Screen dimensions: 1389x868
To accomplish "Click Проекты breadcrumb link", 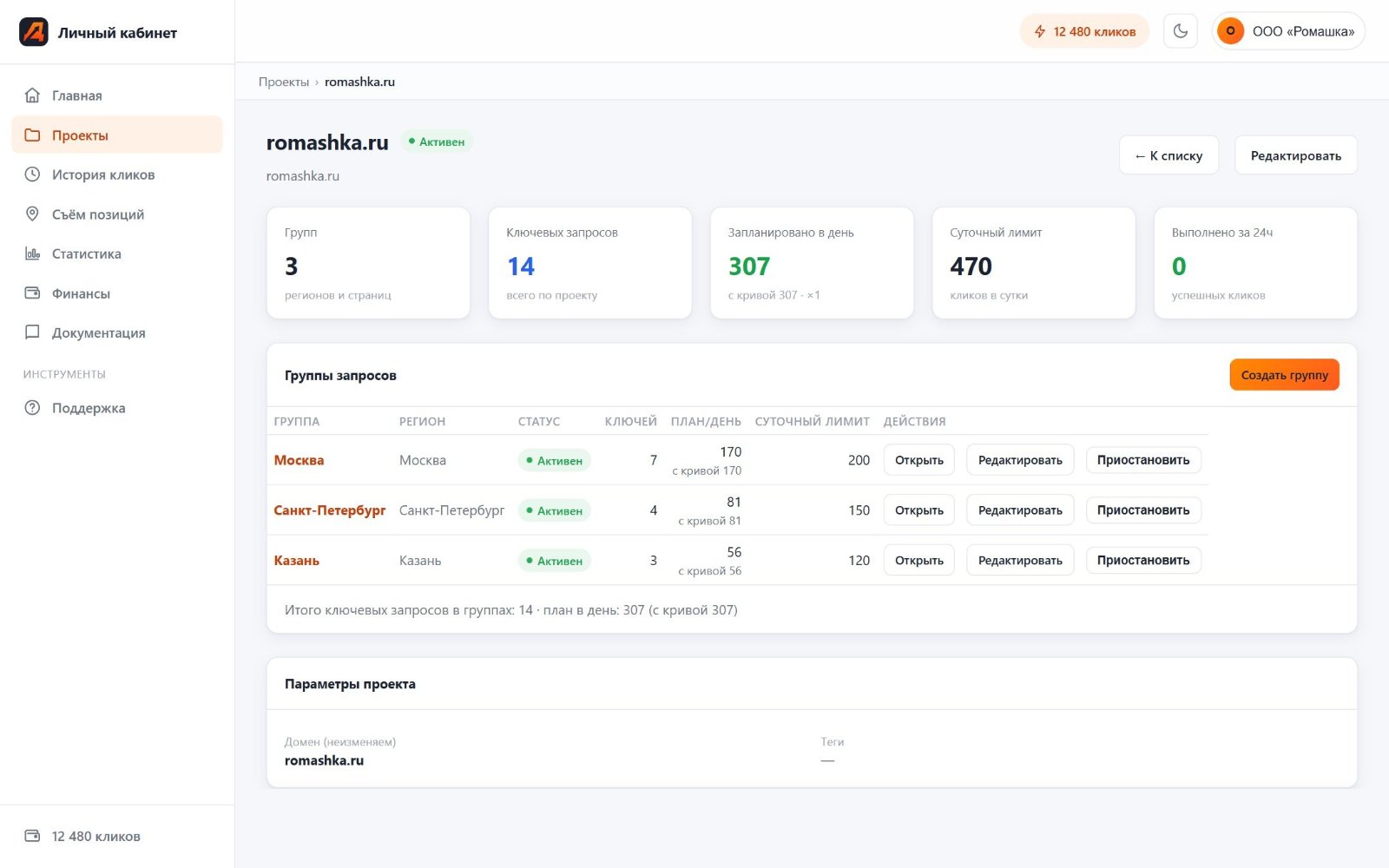I will (284, 82).
